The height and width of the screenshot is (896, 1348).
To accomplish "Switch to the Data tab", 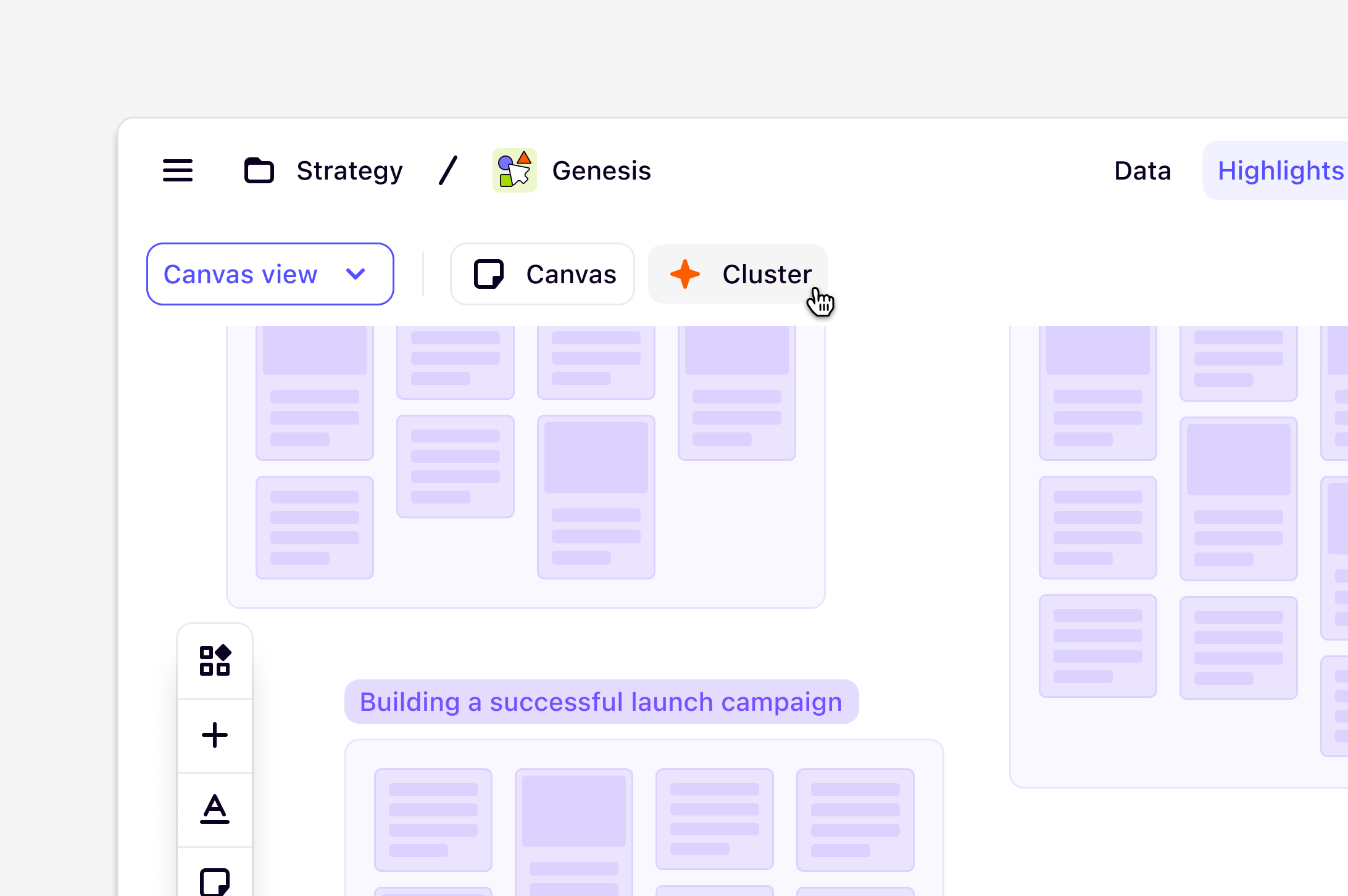I will pos(1142,170).
